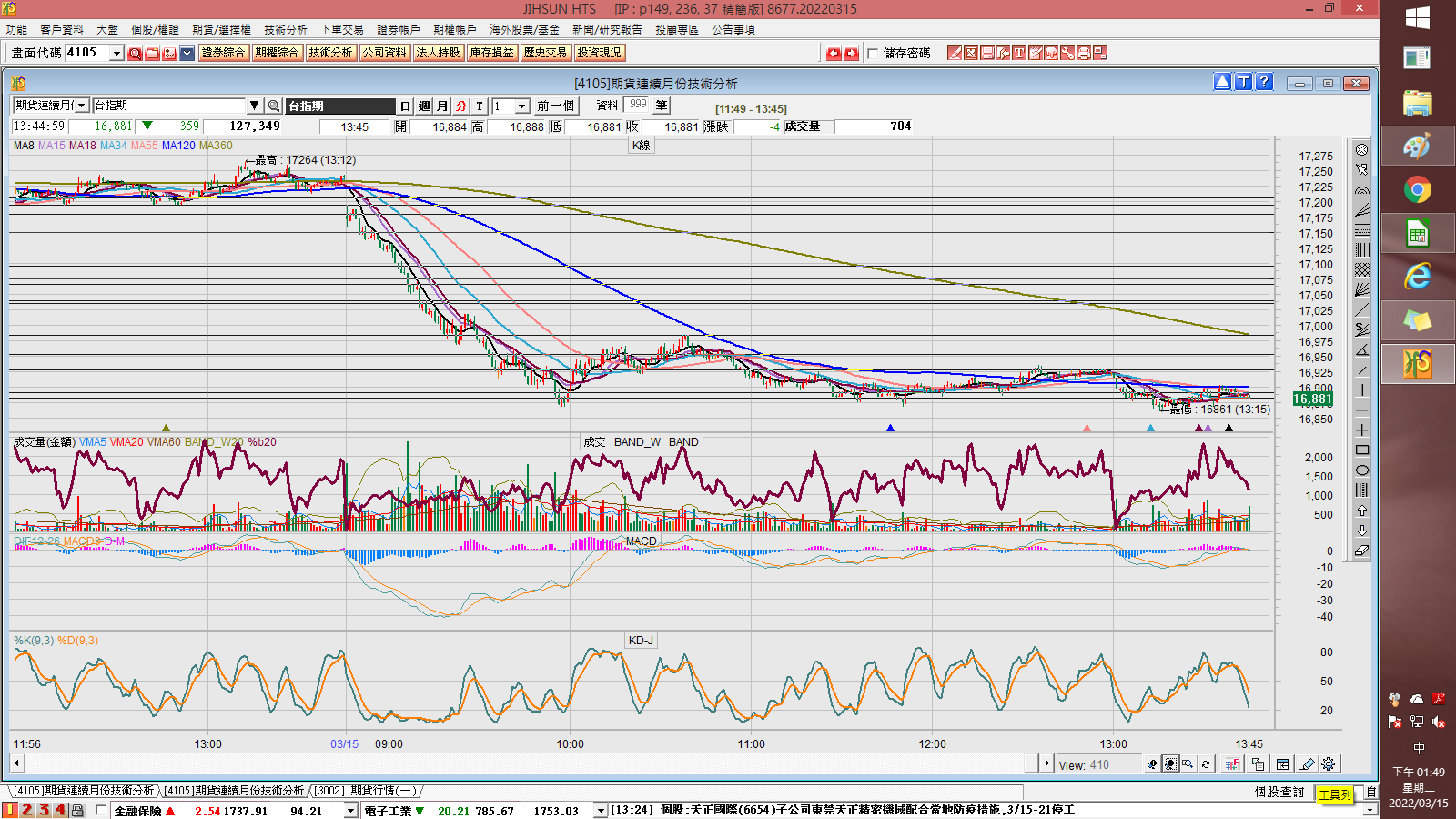Open the 客戶資料 menu
1456x819 pixels.
62,30
